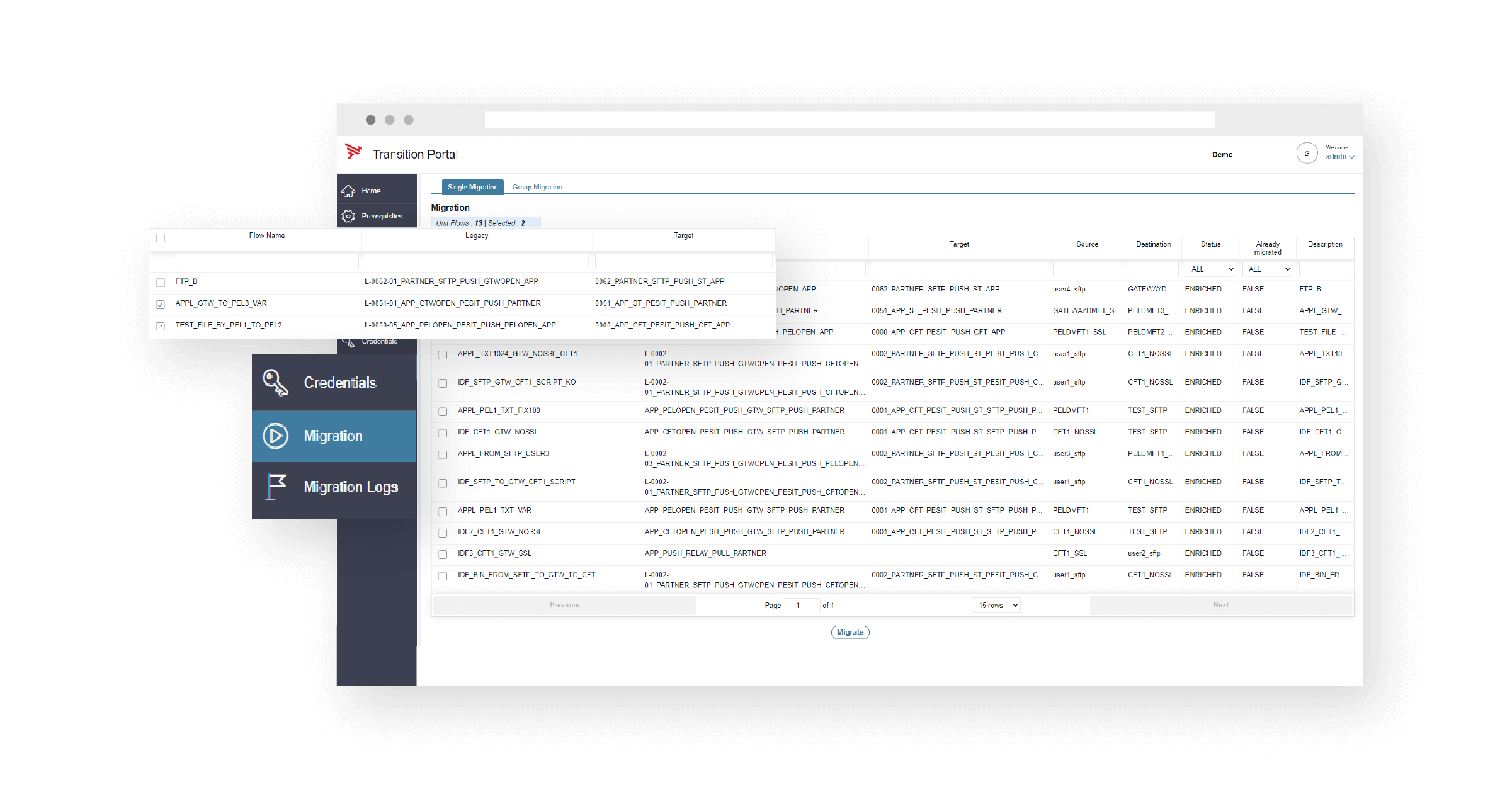The image size is (1512, 790).
Task: Click the Prerequisites gear icon in sidebar
Action: [x=348, y=216]
